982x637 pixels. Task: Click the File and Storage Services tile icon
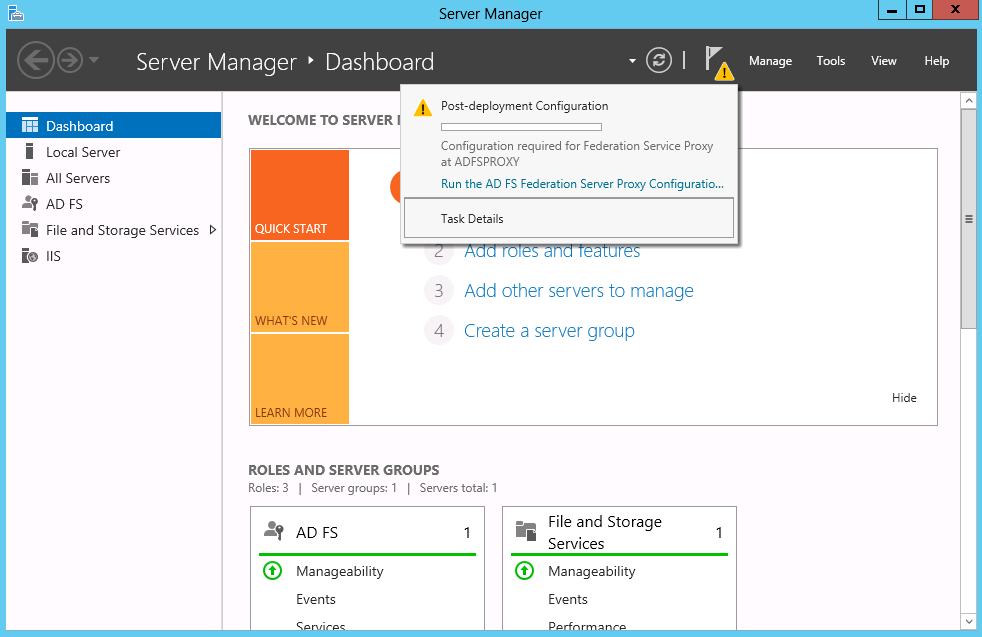[x=526, y=531]
